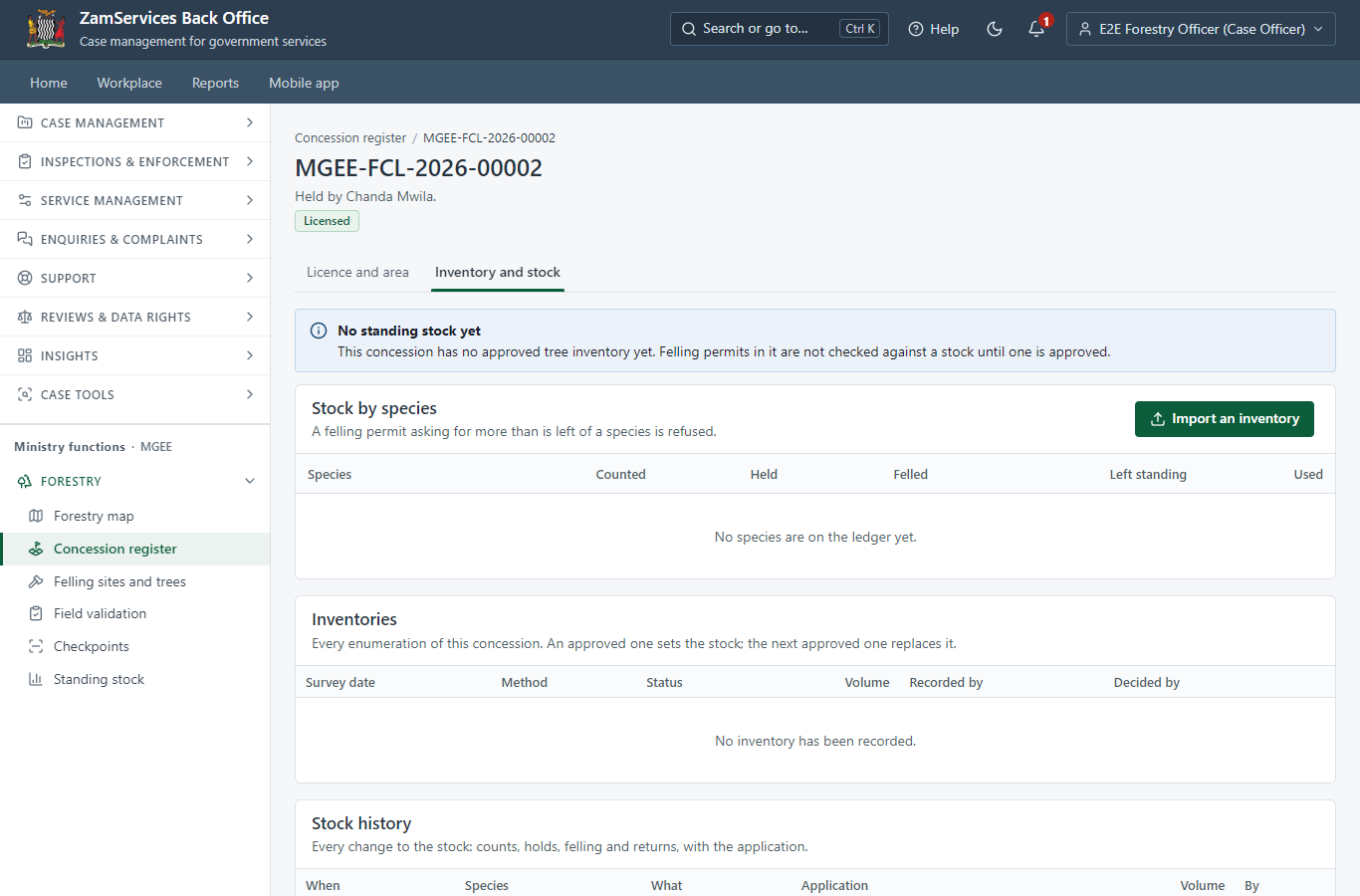Click the Case Management folder icon
Screen dimensions: 1360x896
point(25,122)
